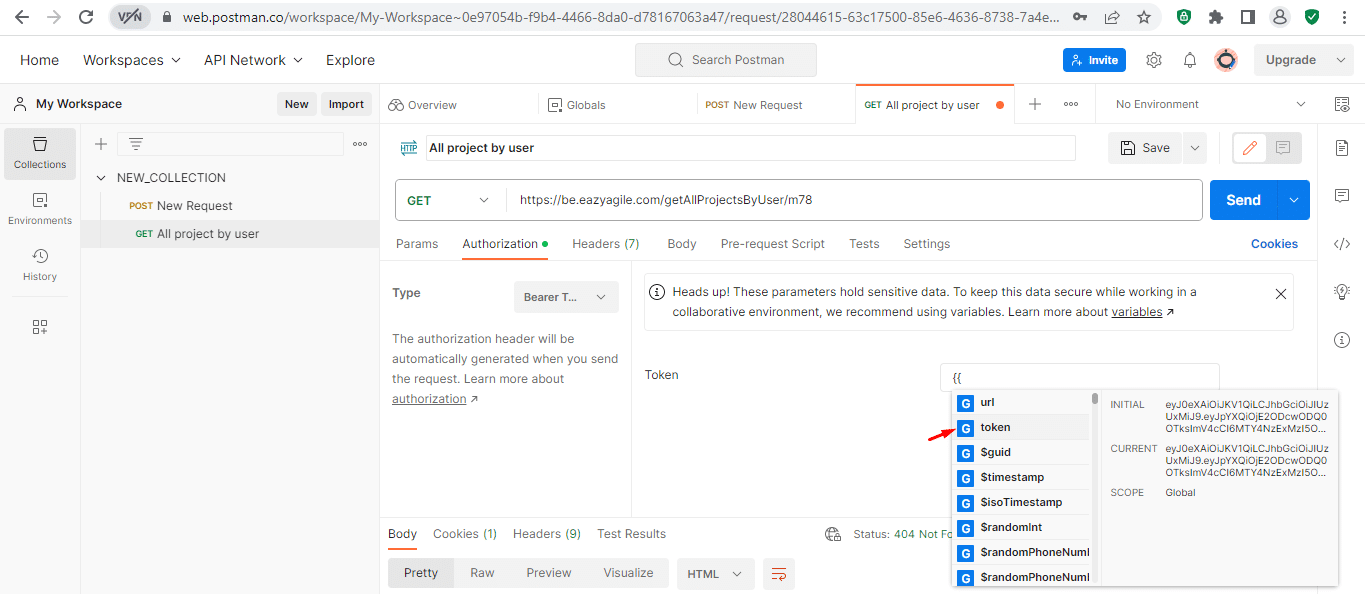The height and width of the screenshot is (594, 1365).
Task: Open the settings gear in header
Action: (1154, 60)
